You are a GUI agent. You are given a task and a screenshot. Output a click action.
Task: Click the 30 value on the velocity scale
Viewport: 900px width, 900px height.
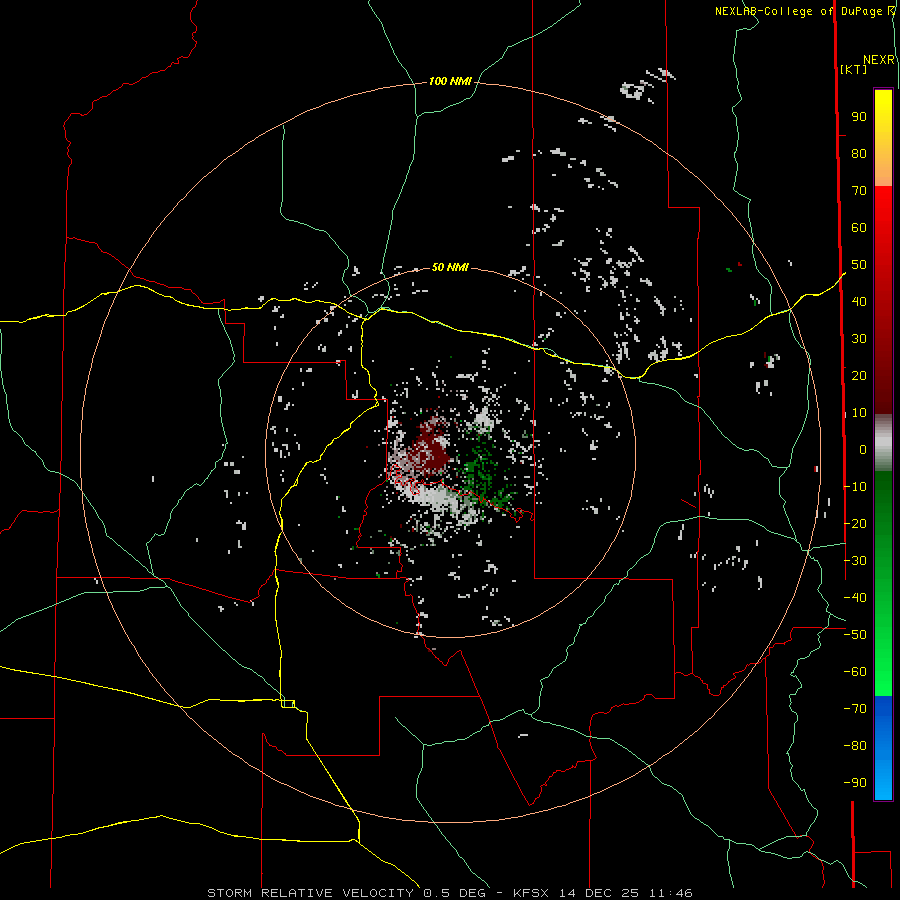pos(859,339)
